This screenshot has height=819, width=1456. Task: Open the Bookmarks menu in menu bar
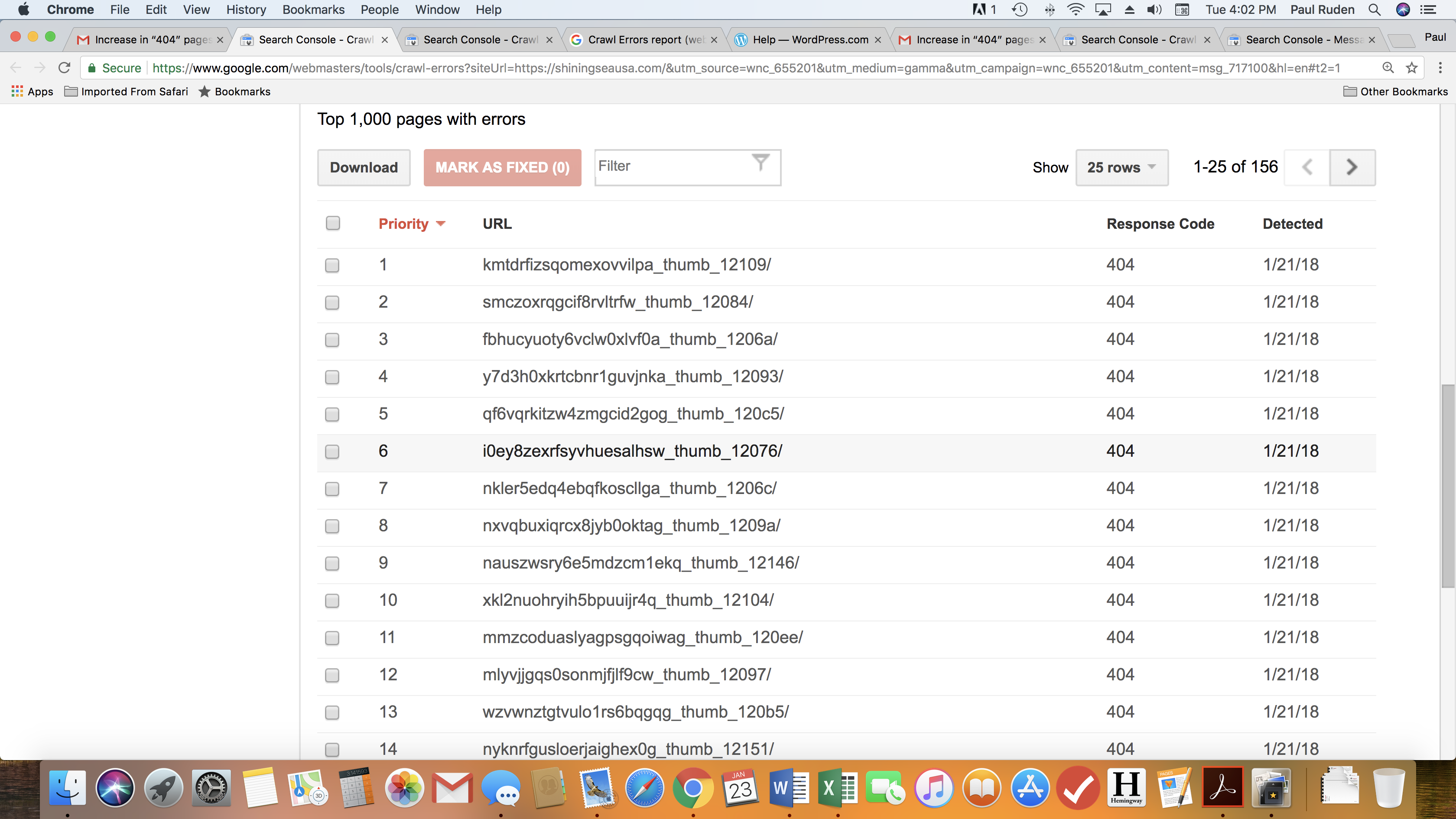click(313, 10)
